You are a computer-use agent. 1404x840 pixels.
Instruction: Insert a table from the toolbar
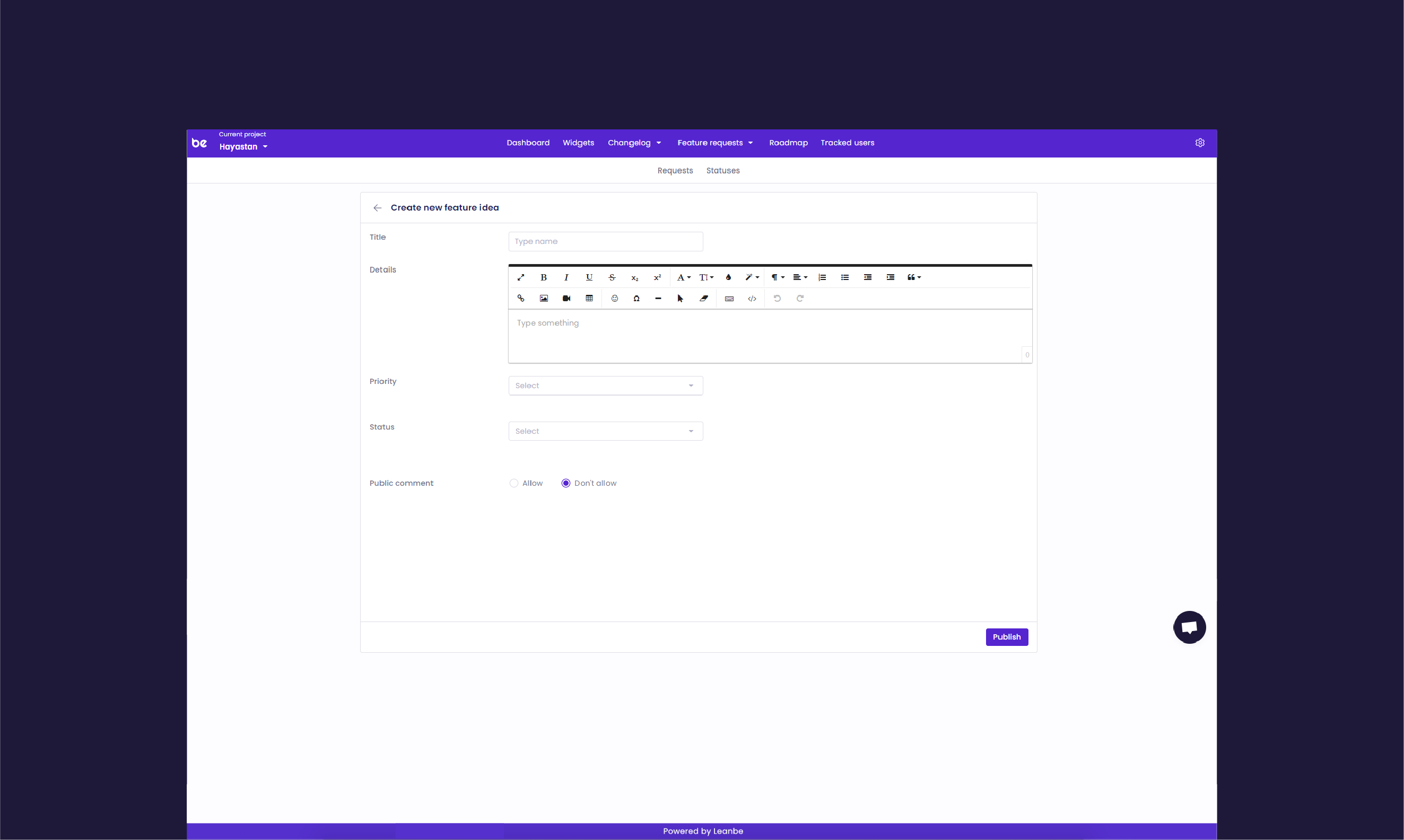[589, 299]
